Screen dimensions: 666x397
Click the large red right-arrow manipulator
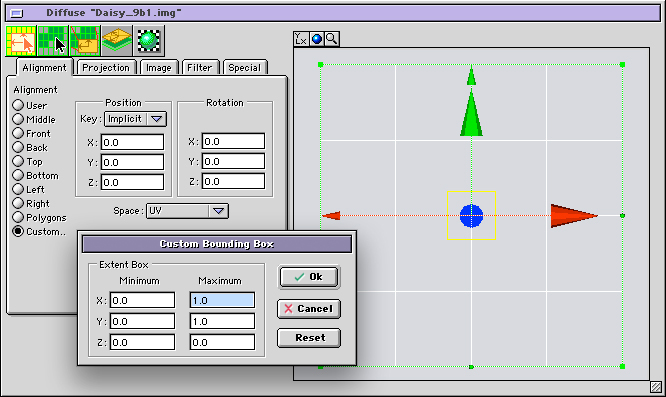tap(574, 216)
